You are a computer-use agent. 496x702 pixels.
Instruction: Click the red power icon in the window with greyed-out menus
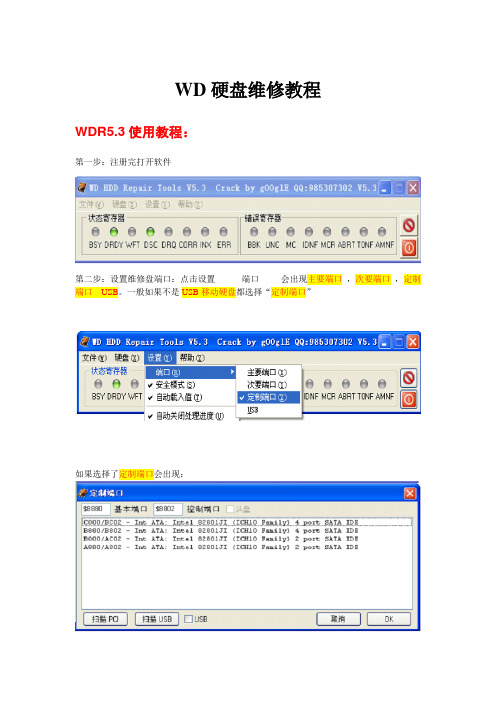[x=409, y=248]
